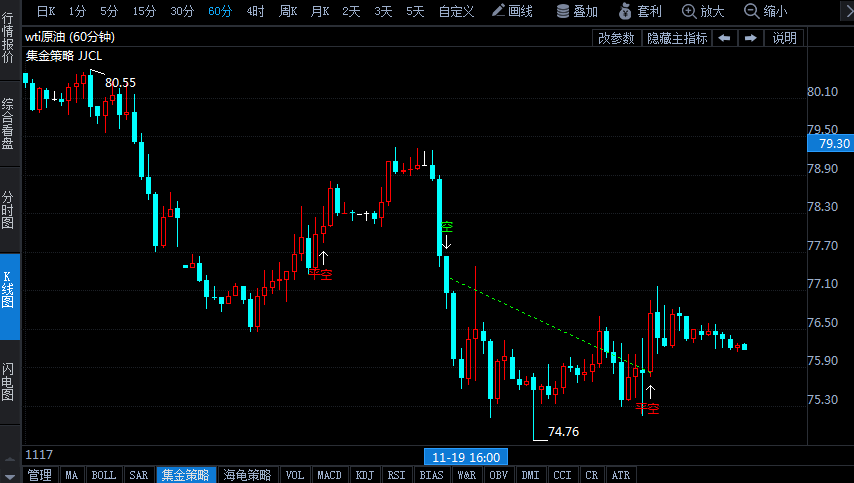Select the 集金策略 indicator tab
The image size is (854, 483).
[186, 475]
